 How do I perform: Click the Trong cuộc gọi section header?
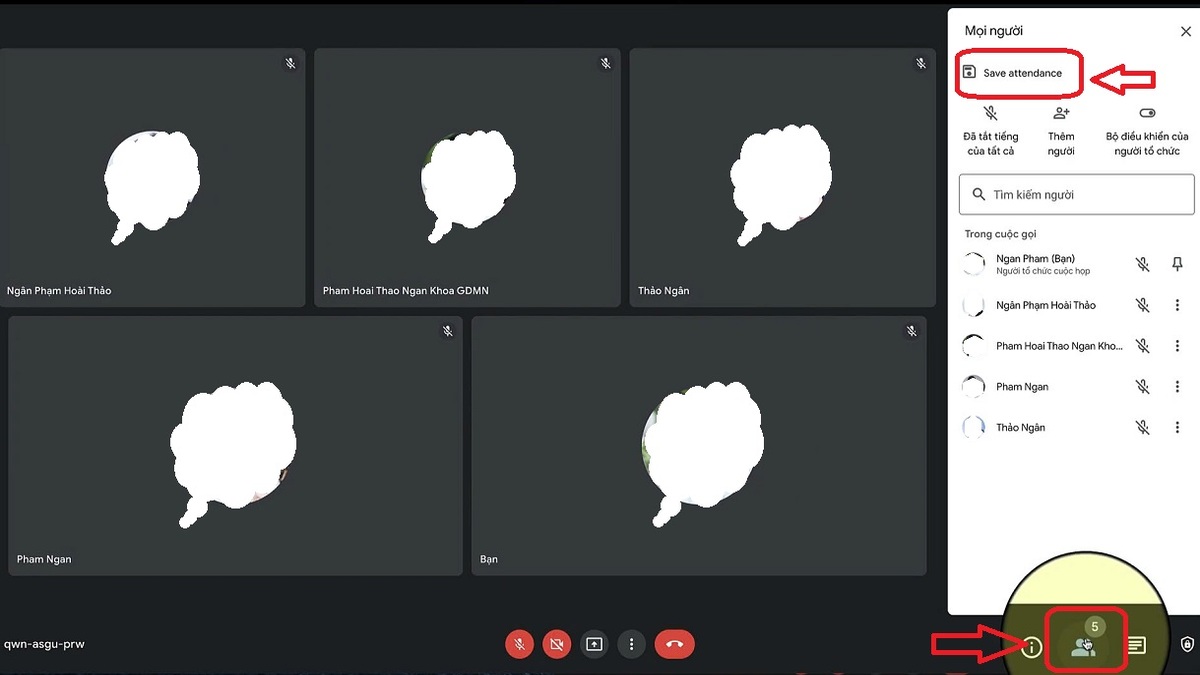(1000, 234)
